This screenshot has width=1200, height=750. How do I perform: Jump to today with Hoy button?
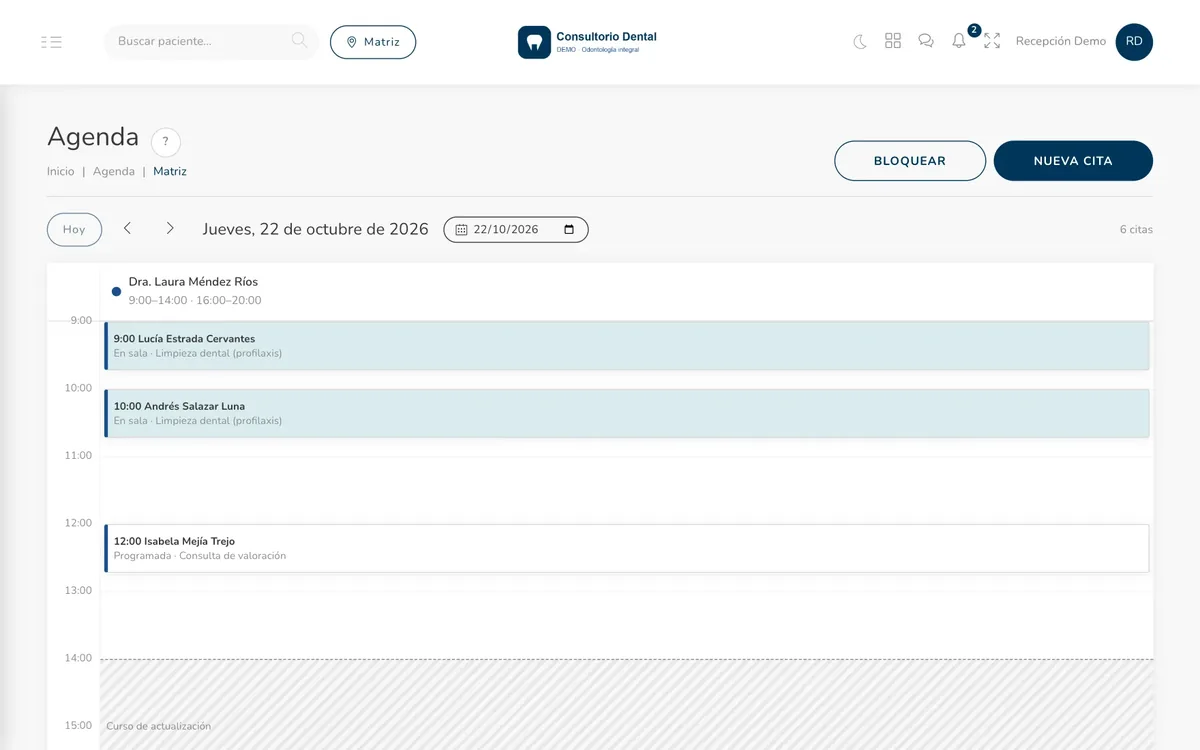point(74,230)
